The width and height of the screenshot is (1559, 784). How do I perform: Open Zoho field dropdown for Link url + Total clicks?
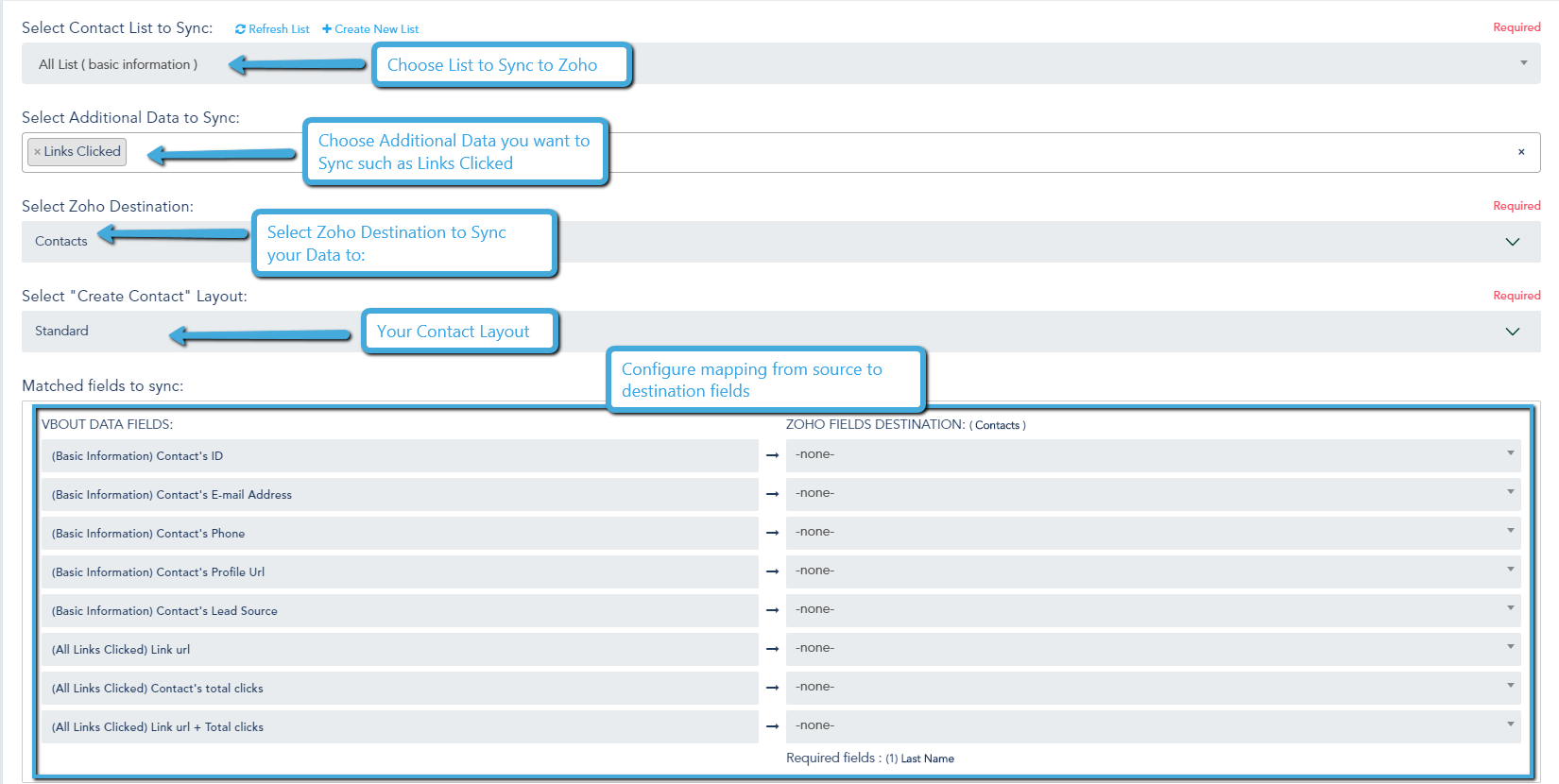point(1153,726)
